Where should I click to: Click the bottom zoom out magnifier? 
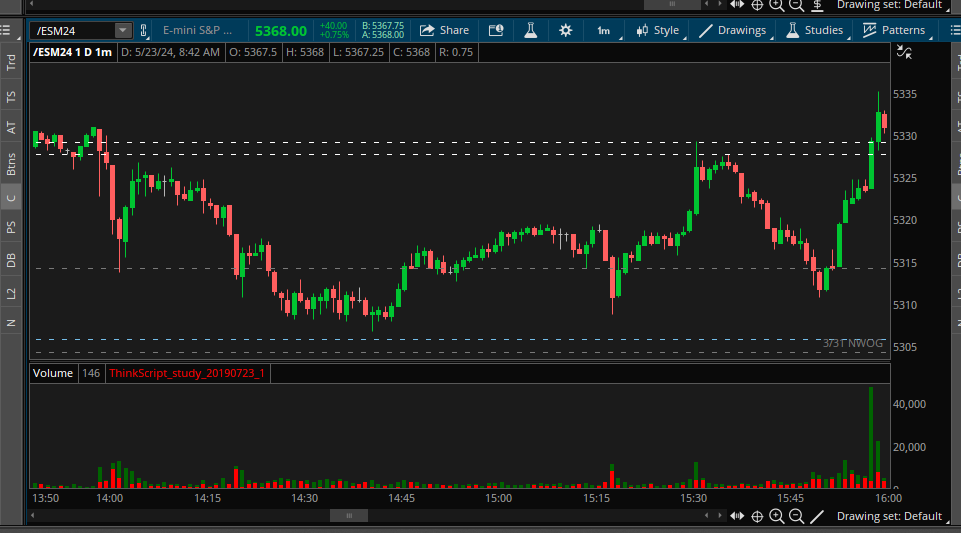click(x=796, y=516)
